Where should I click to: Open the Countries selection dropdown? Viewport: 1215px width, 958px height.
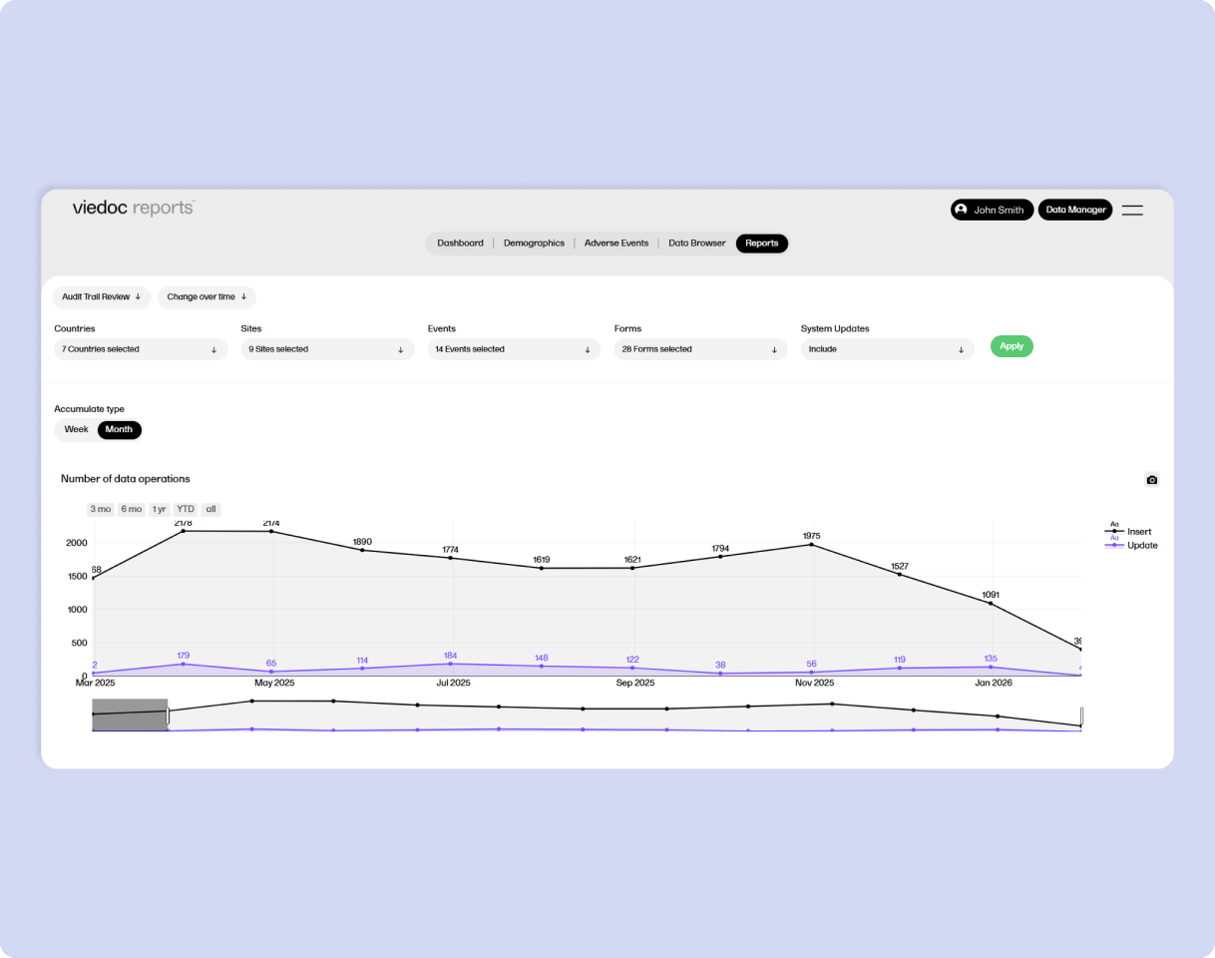pyautogui.click(x=140, y=349)
